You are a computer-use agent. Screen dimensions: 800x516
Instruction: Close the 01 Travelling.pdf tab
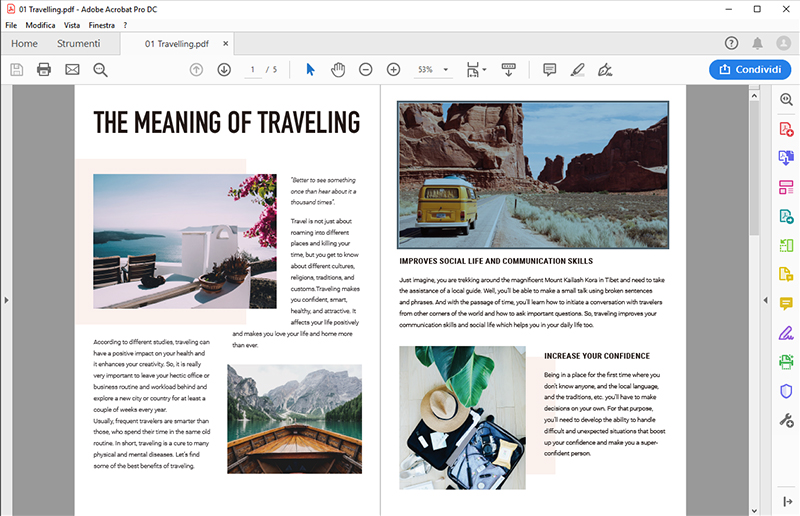tap(227, 44)
